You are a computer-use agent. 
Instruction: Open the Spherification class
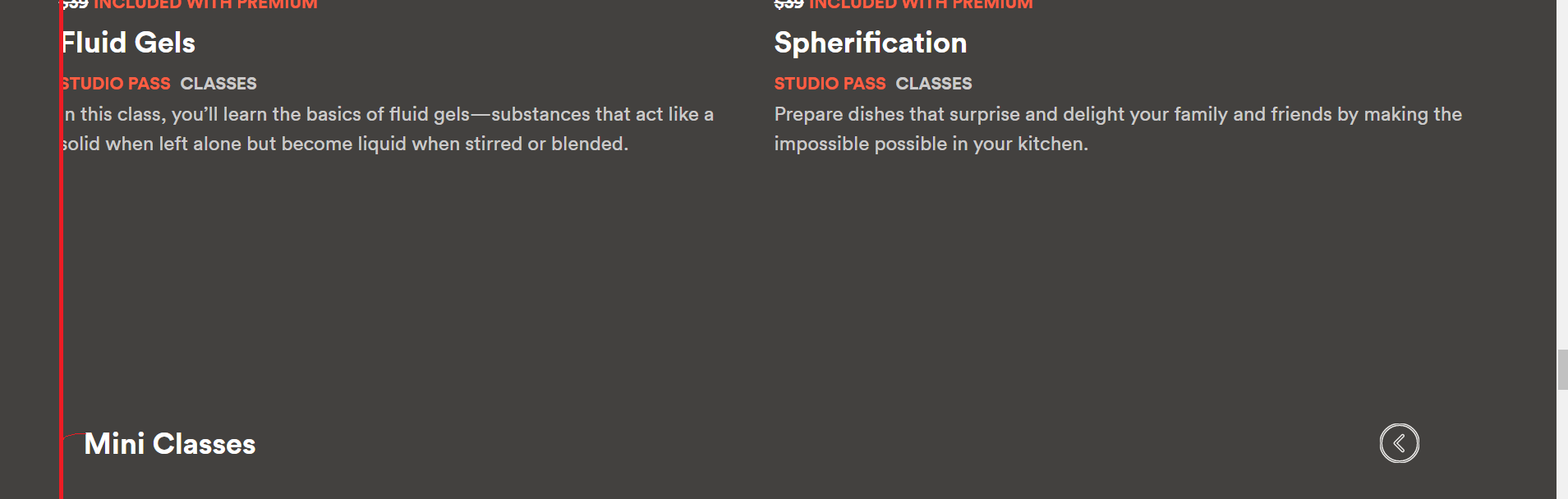870,43
